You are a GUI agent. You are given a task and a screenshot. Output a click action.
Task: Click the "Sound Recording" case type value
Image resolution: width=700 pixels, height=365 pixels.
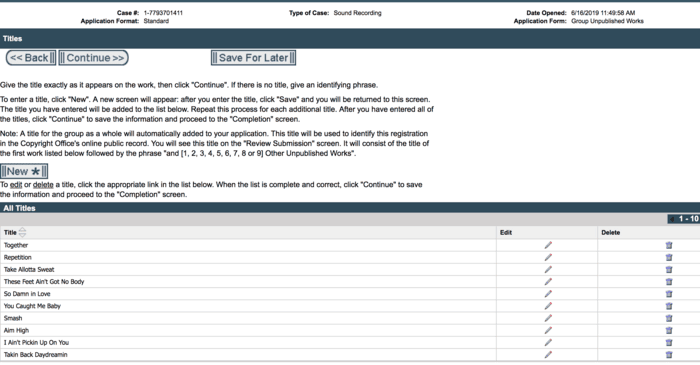click(x=357, y=13)
